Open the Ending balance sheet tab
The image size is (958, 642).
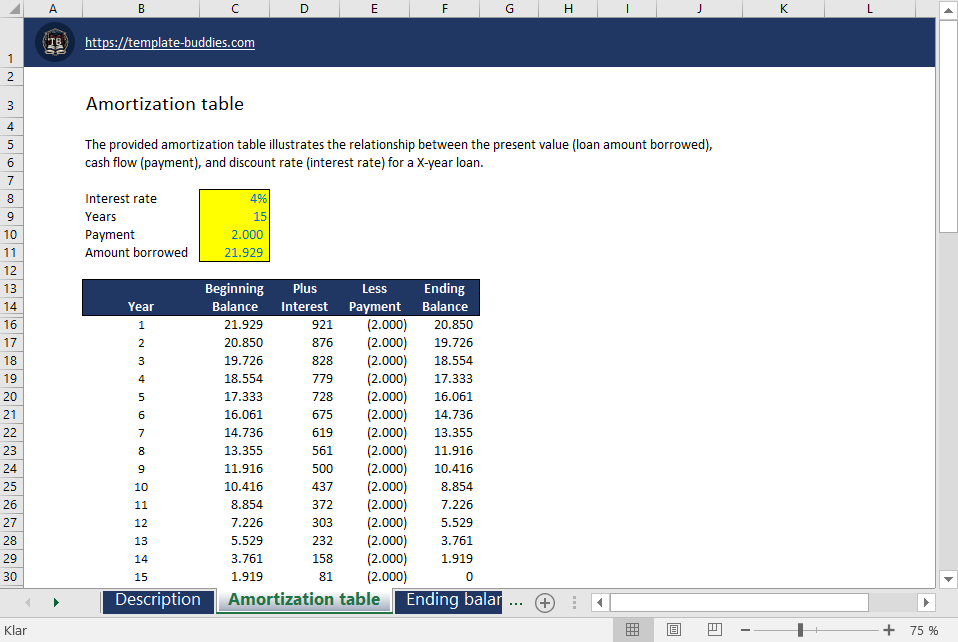[x=449, y=601]
